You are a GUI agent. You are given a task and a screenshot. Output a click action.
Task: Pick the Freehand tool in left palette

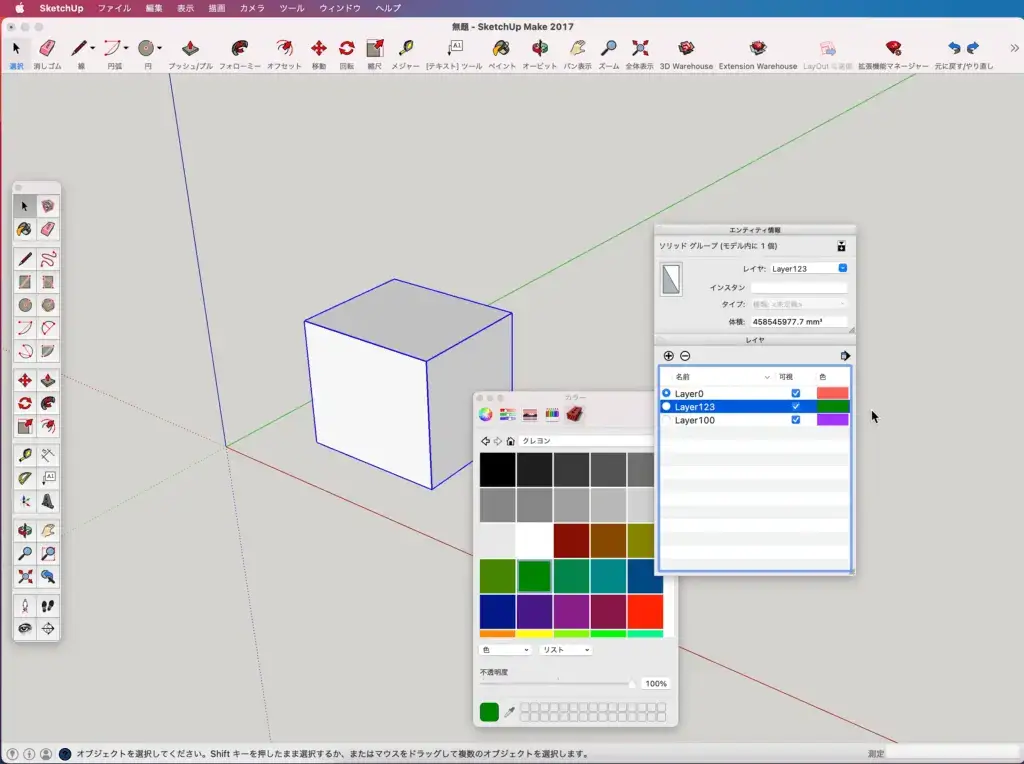48,259
